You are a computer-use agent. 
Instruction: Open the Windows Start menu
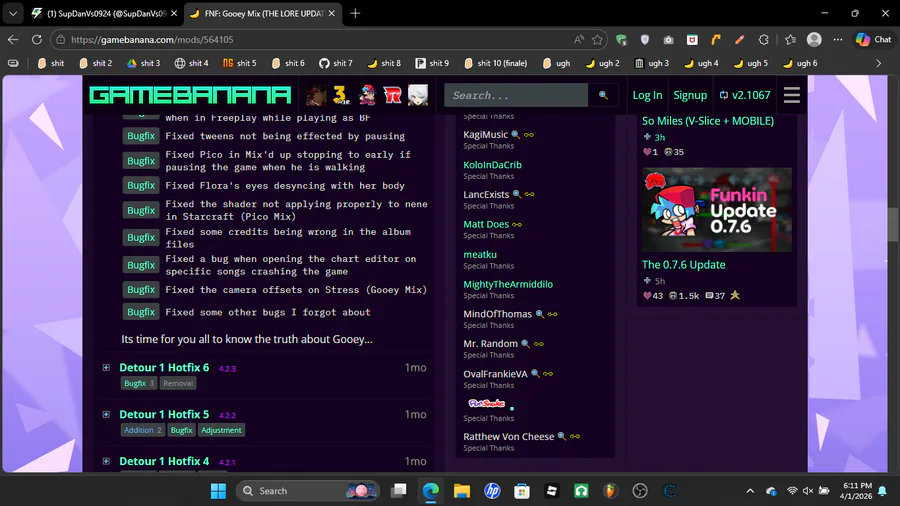[x=218, y=491]
